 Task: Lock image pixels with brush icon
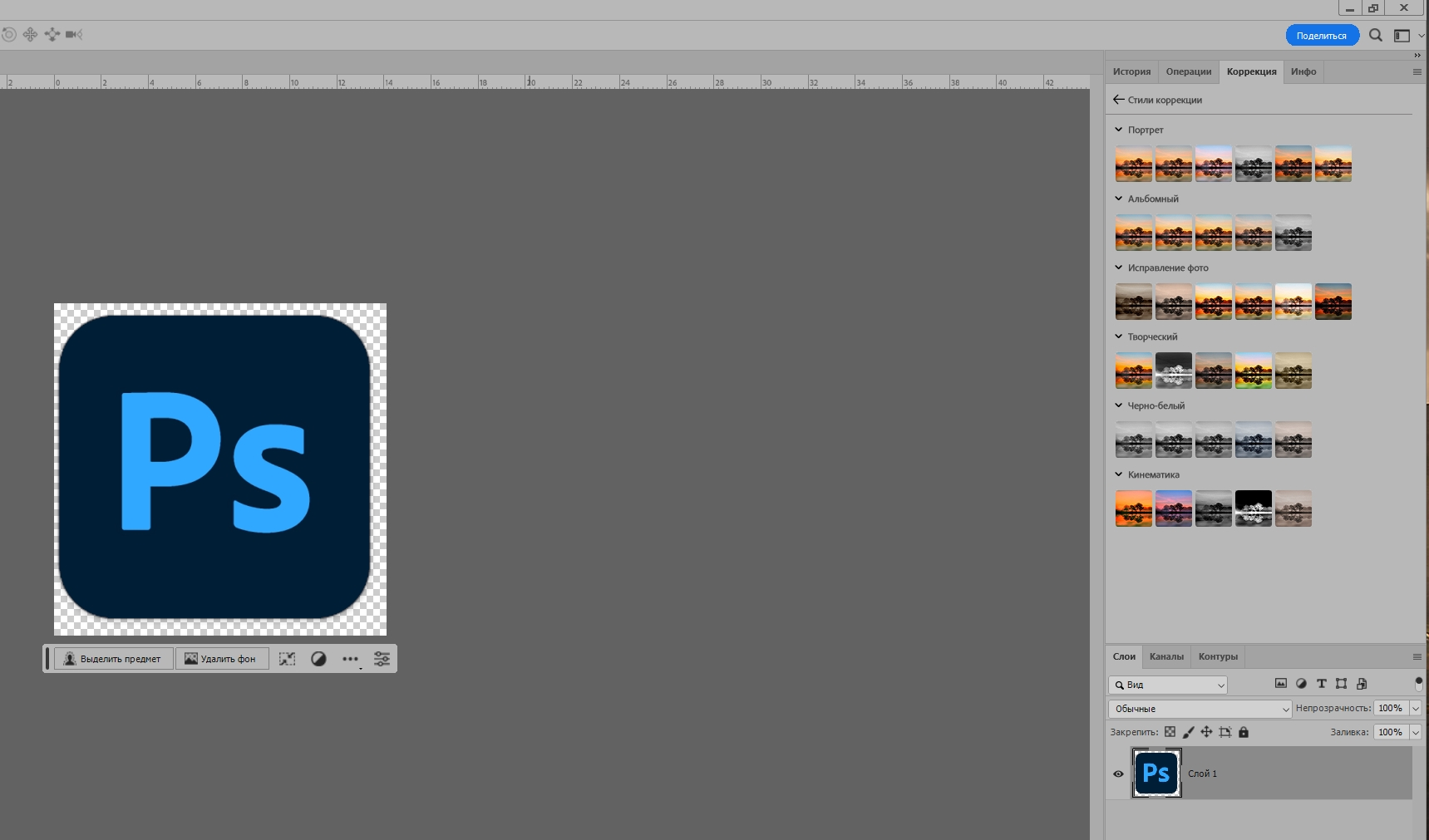coord(1188,732)
